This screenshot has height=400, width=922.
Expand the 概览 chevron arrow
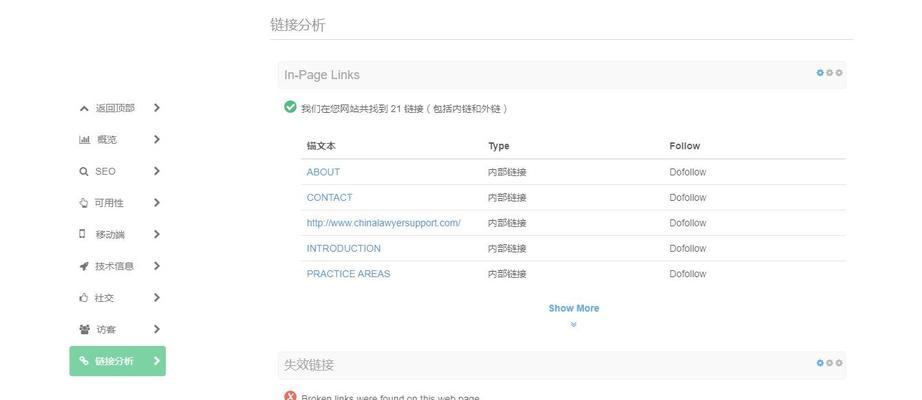click(156, 139)
